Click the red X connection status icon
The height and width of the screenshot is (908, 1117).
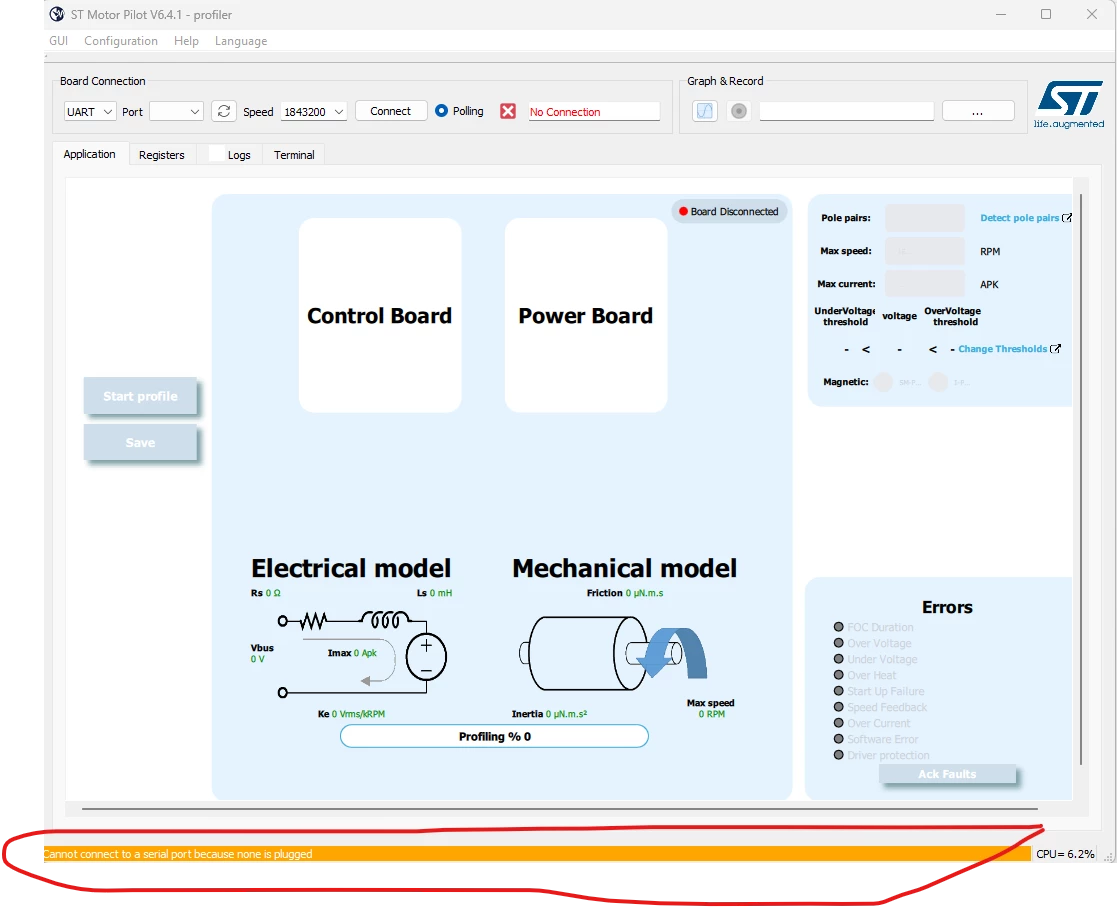(507, 111)
